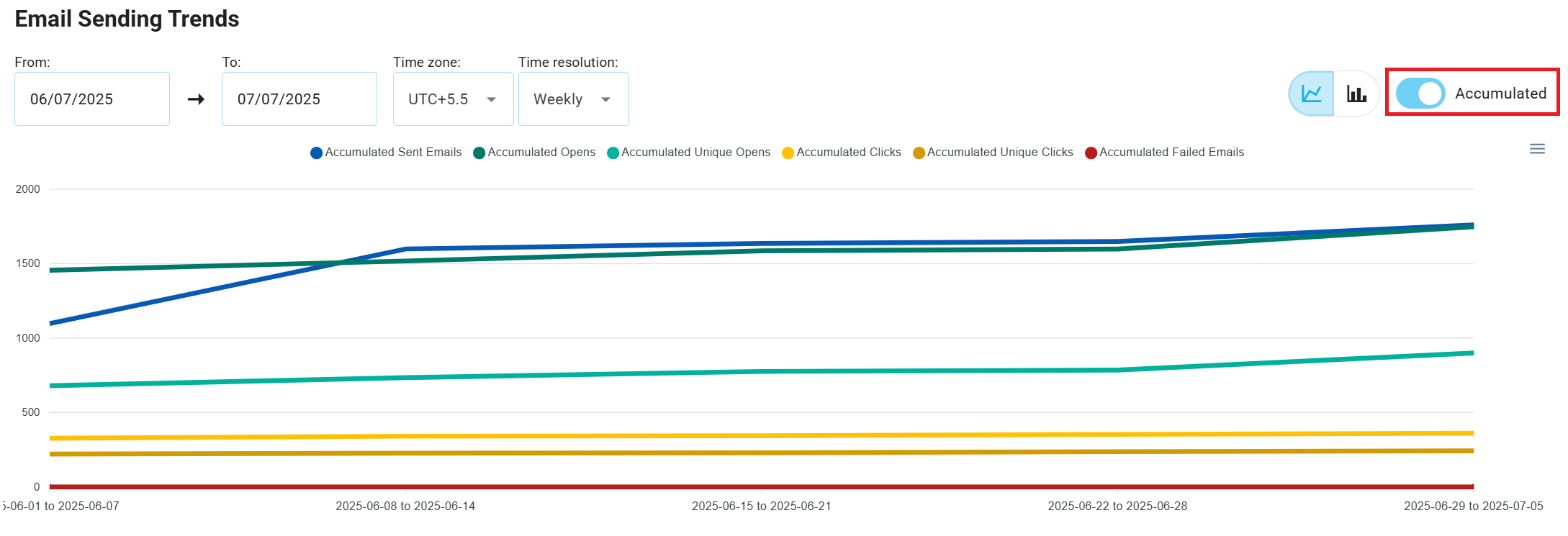Toggle the Accumulated switch off
Image resolution: width=1568 pixels, height=536 pixels.
point(1420,94)
